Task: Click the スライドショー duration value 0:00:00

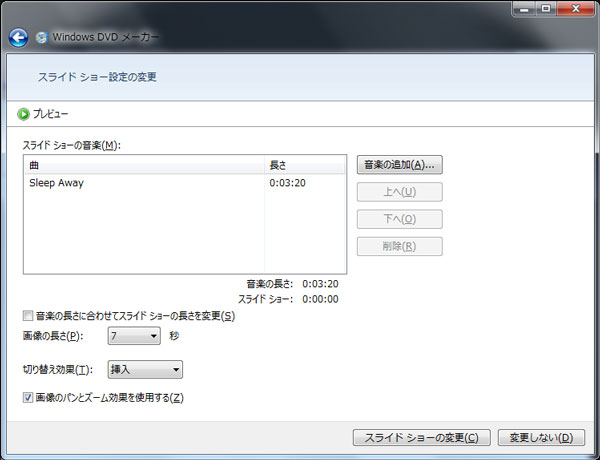Action: [320, 299]
